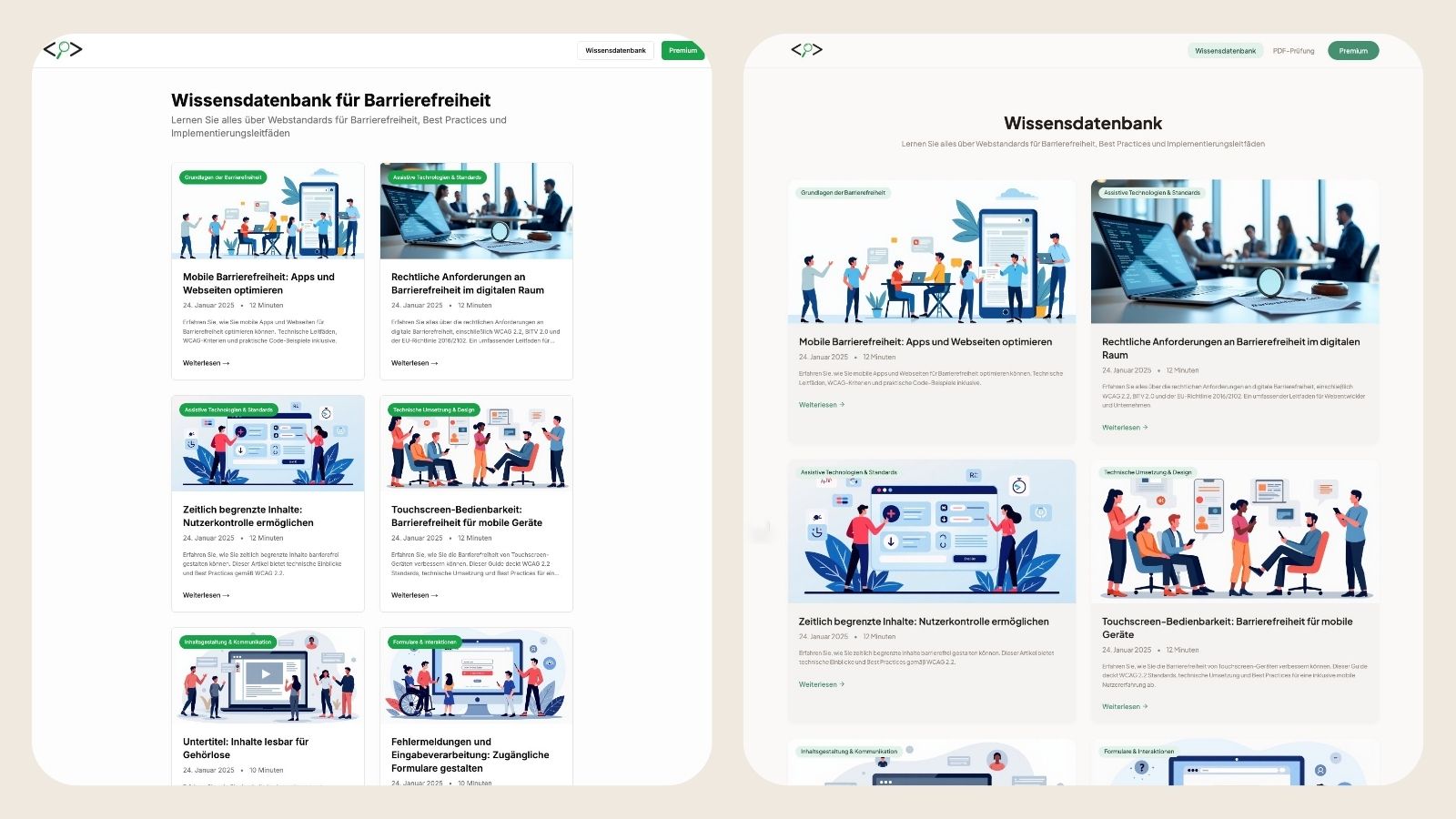Click Weiterlesen under Rechtliche Anforderungen on the right page

pyautogui.click(x=1125, y=428)
